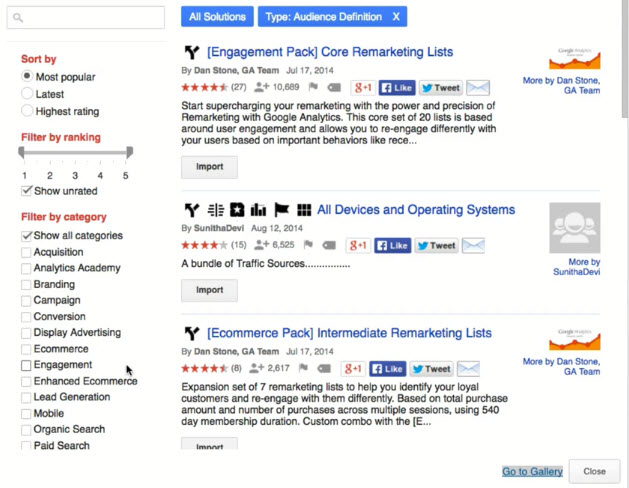Tweet the All Devices and Operating Systems solution
This screenshot has height=488, width=629.
click(x=436, y=245)
